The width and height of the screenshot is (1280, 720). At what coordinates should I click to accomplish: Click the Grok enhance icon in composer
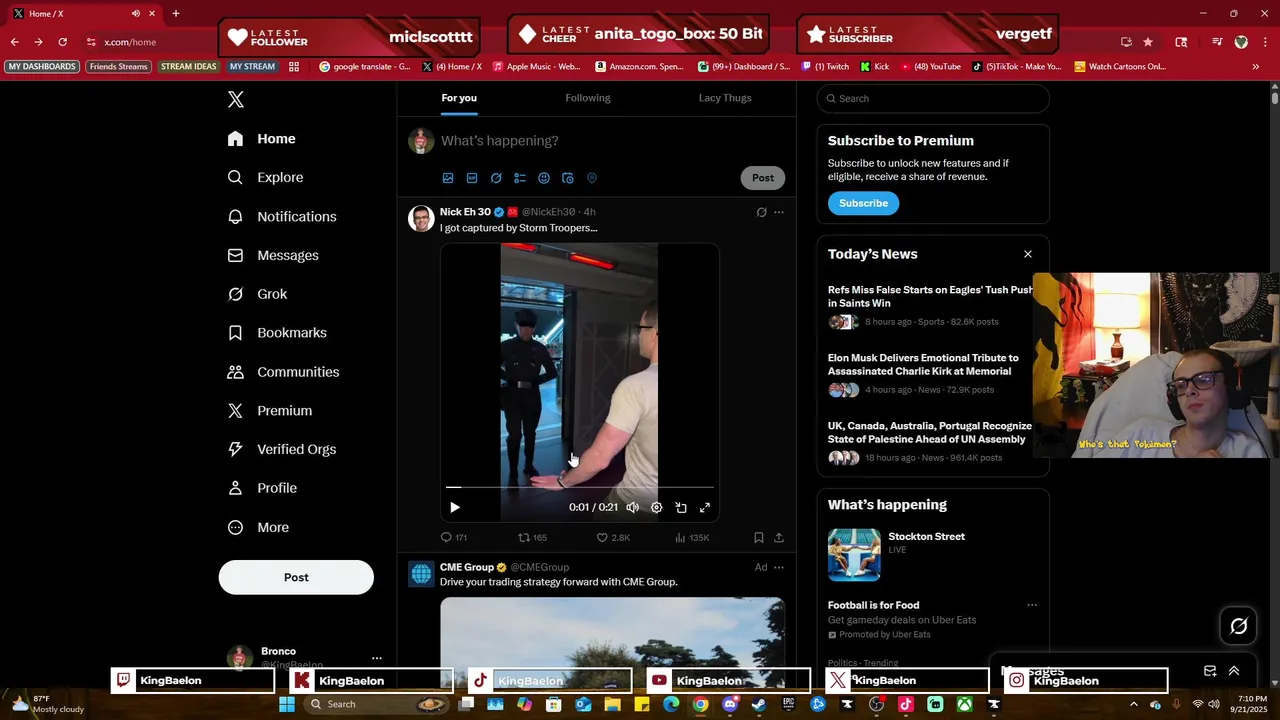tap(496, 178)
